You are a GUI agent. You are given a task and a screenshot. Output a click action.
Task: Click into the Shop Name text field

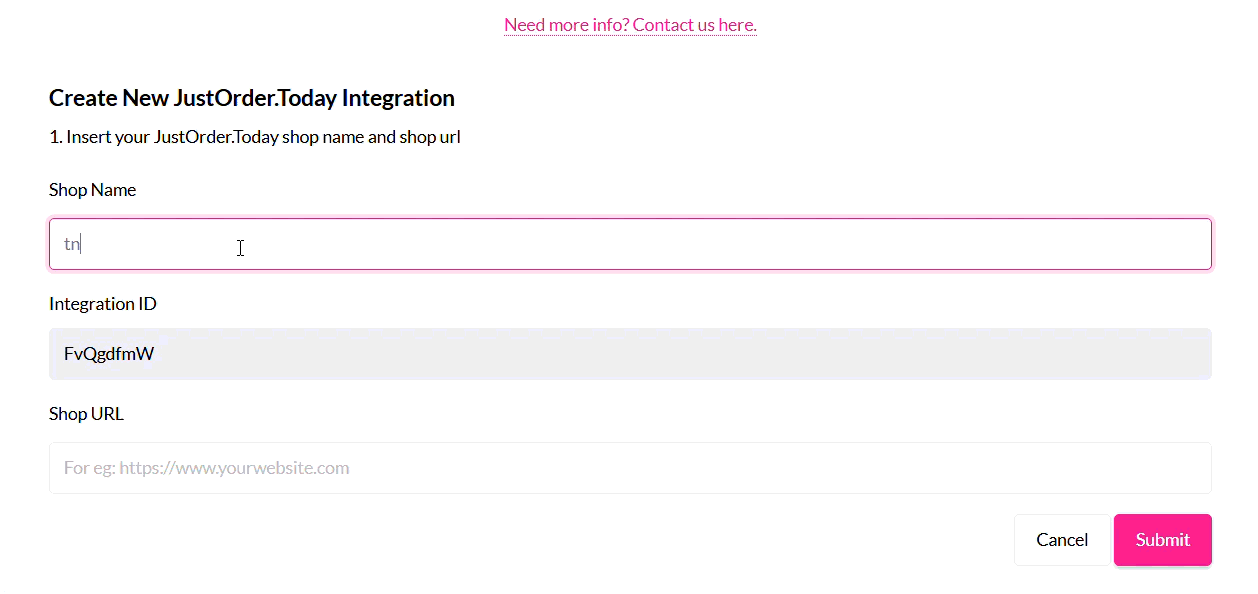[x=630, y=244]
